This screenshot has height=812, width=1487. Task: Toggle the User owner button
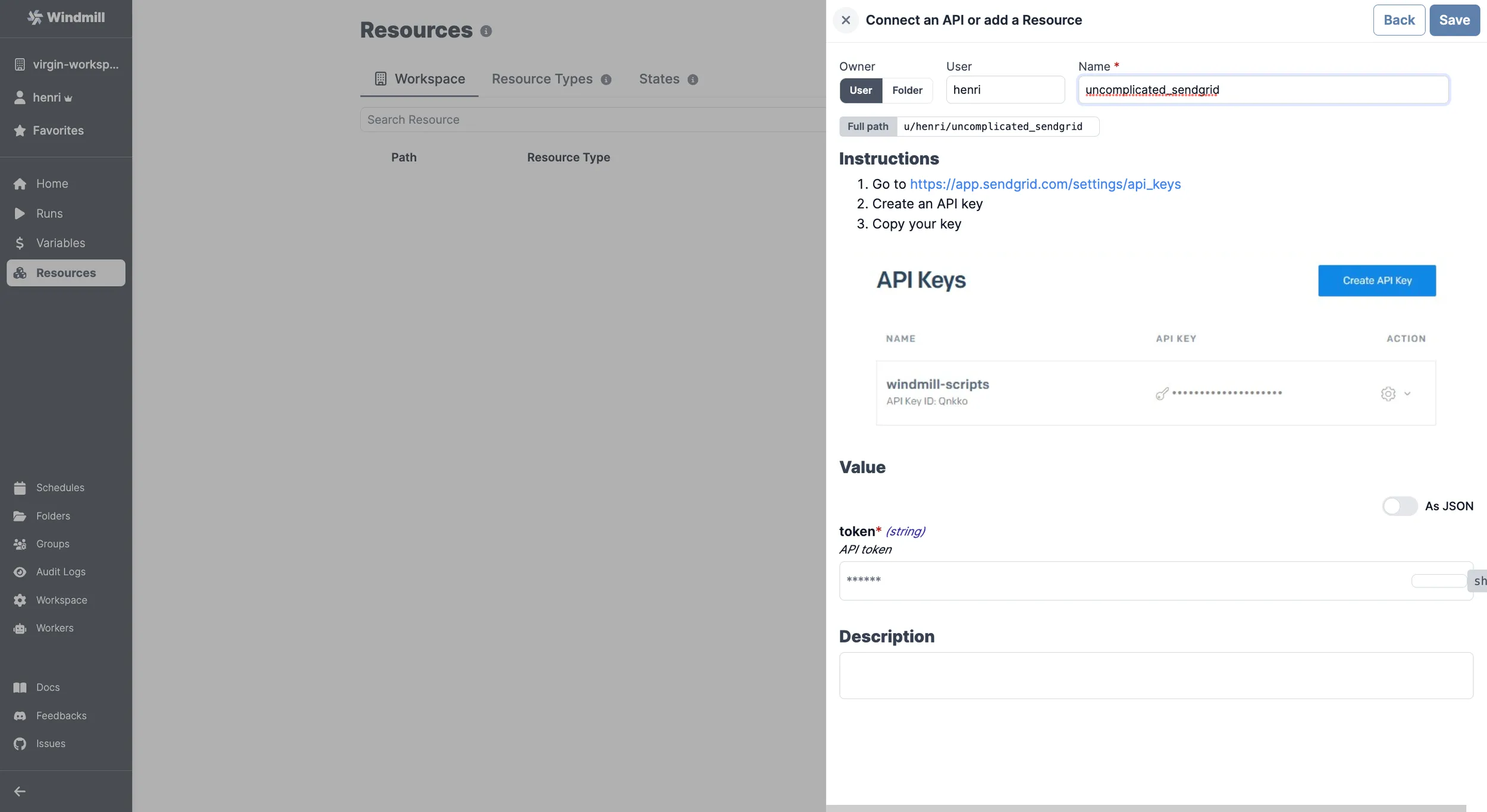(x=861, y=90)
